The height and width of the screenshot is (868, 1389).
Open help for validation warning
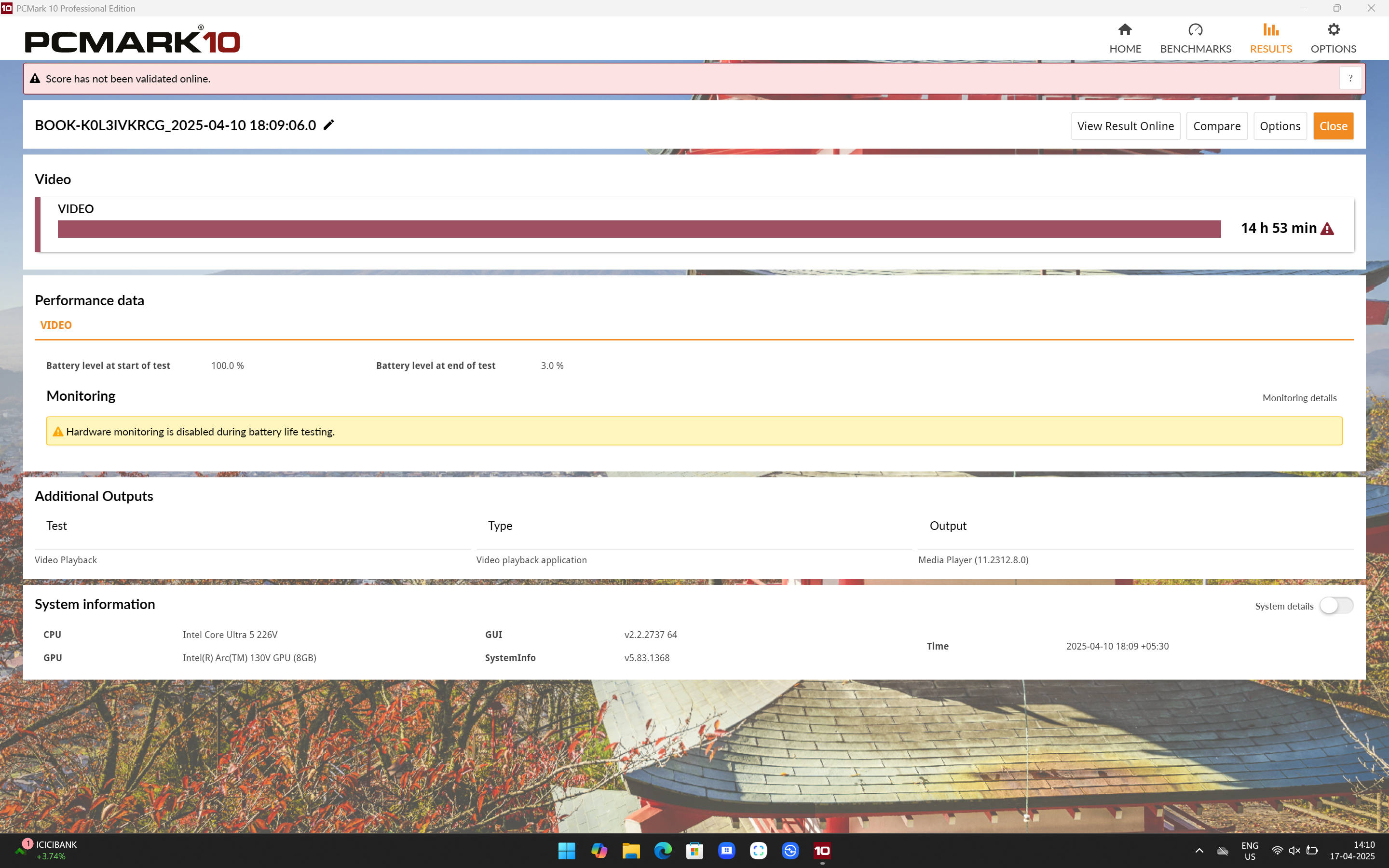1350,79
